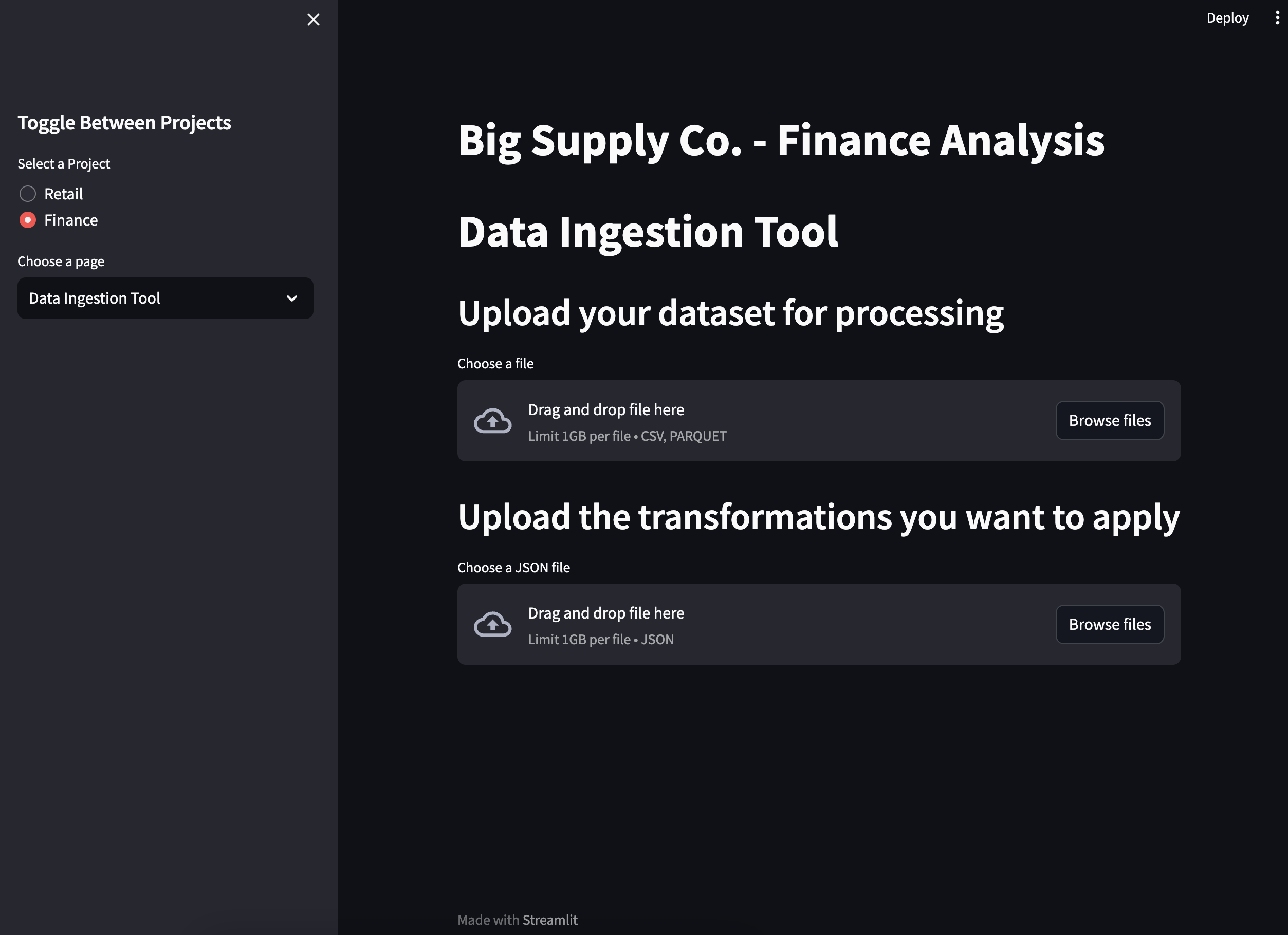Browse files for the JSON transformations
1288x935 pixels.
point(1110,625)
